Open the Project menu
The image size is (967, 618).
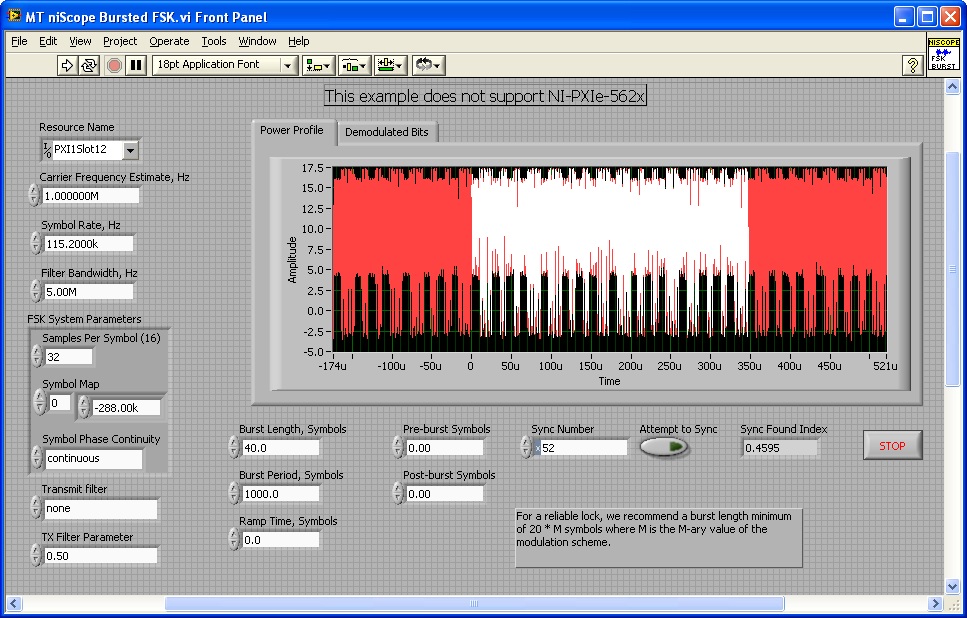[x=120, y=41]
